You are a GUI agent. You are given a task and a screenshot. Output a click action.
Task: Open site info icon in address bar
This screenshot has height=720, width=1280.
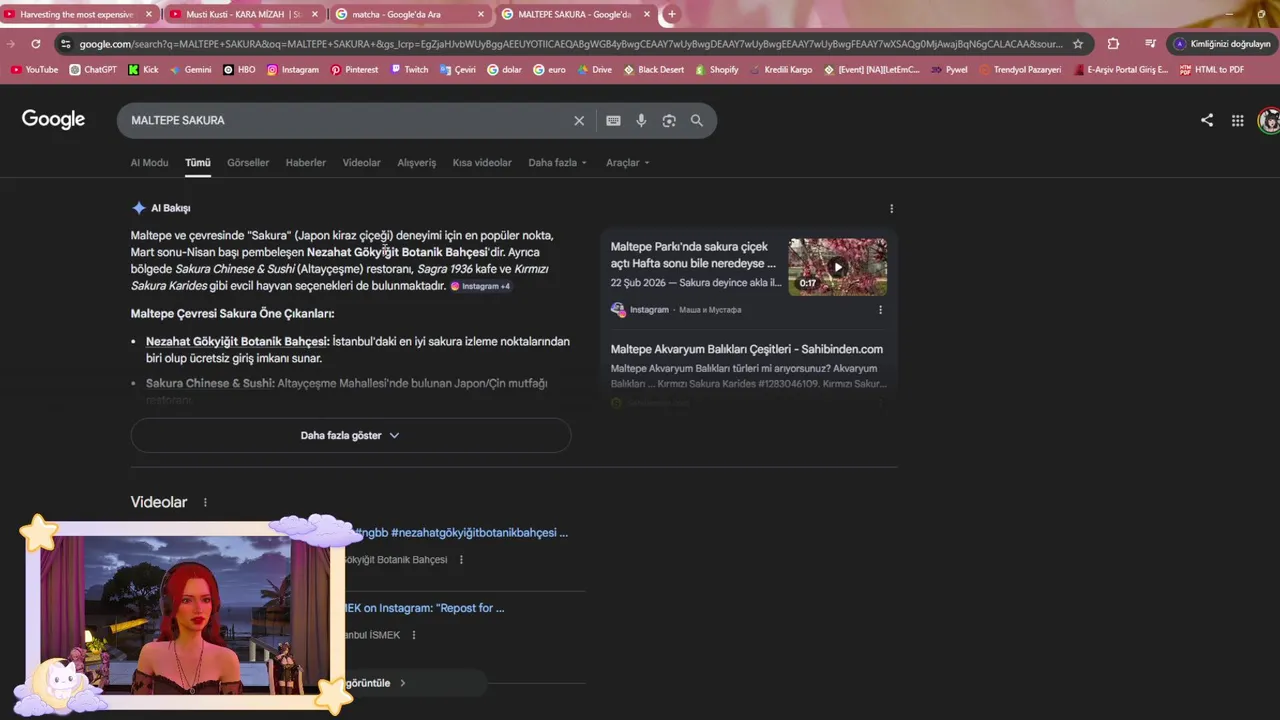tap(66, 44)
